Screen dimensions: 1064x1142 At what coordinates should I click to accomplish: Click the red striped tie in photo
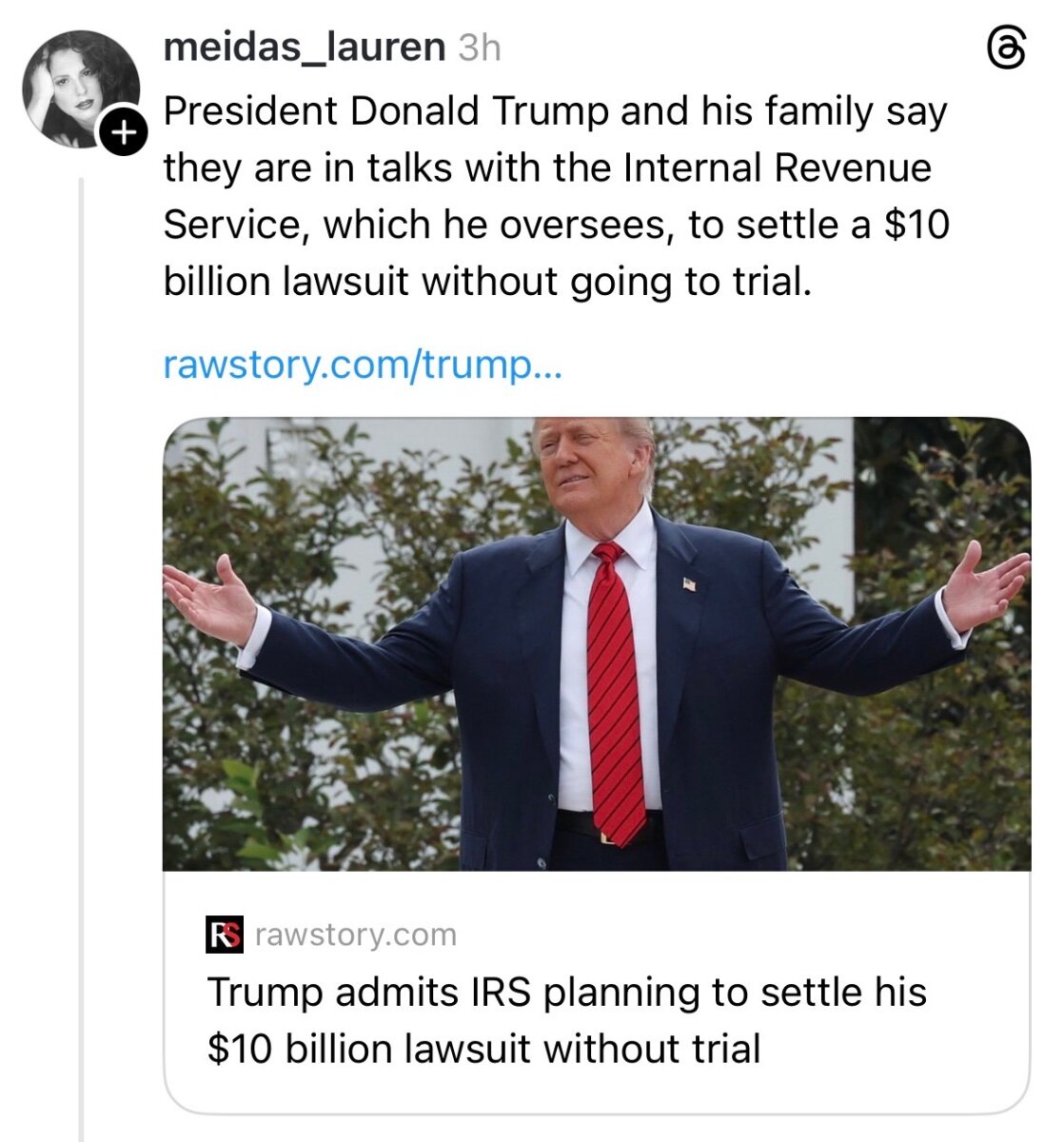pos(615,695)
